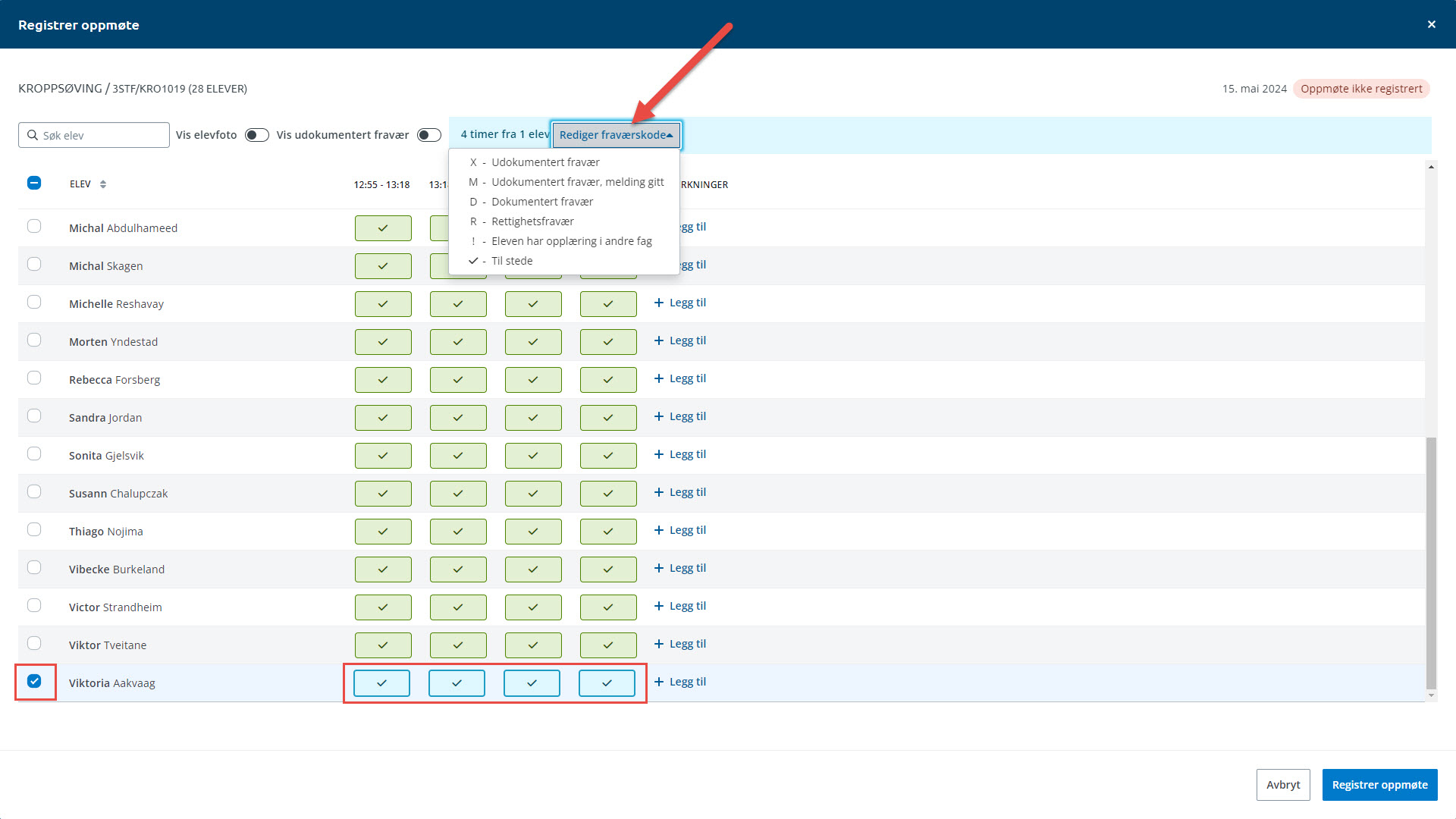Check Rebecca Forsberg checkbox

(34, 378)
